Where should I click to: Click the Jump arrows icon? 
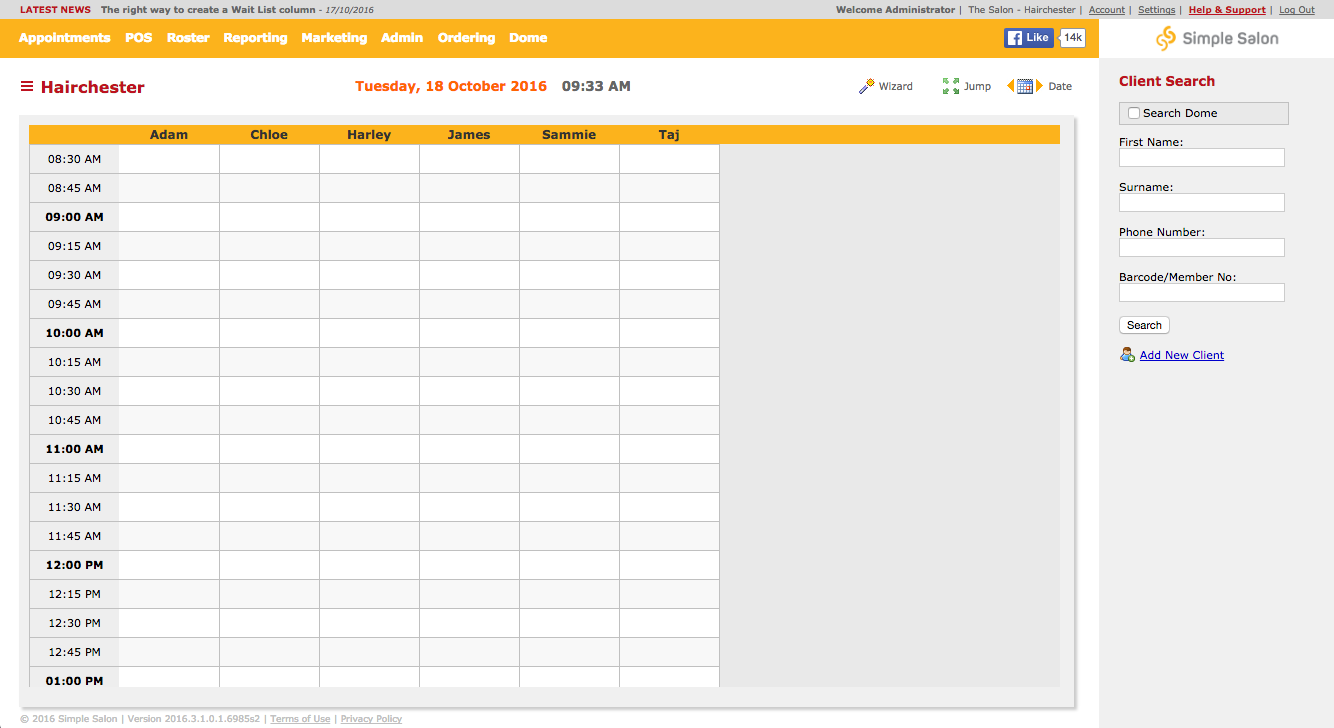(x=951, y=86)
